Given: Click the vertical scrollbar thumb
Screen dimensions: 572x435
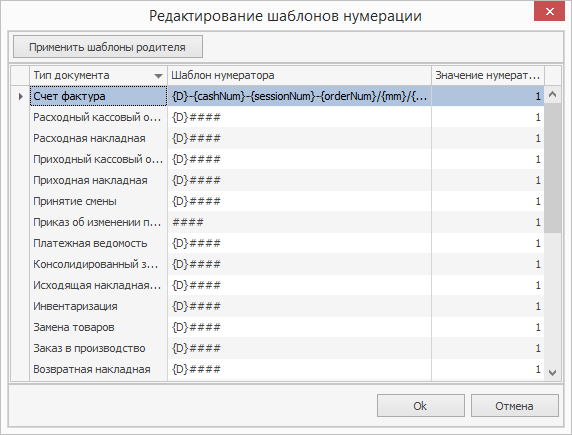Looking at the screenshot, I should (552, 168).
